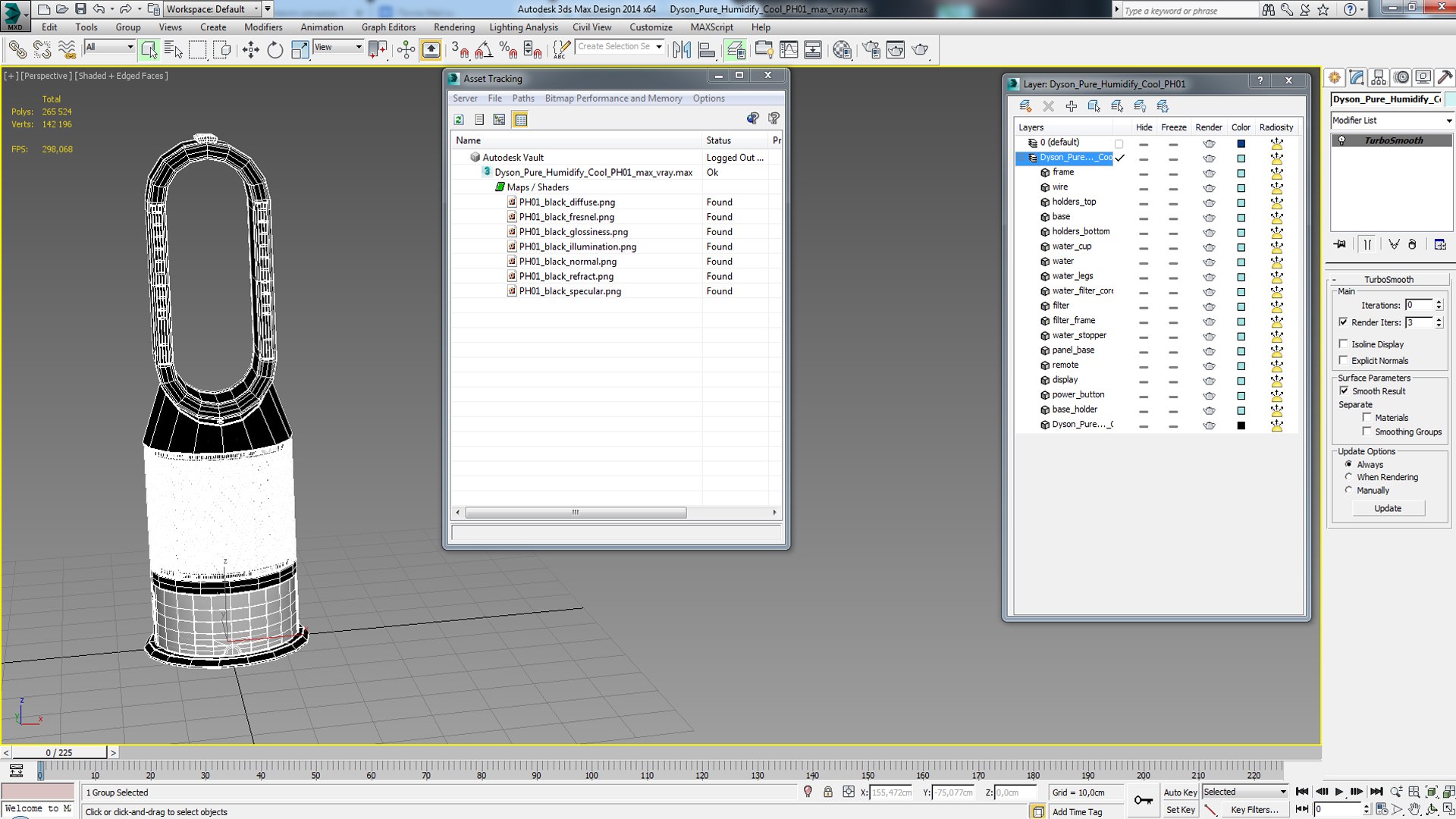Image resolution: width=1456 pixels, height=819 pixels.
Task: Collapse the TurboSmooth rollout
Action: pyautogui.click(x=1389, y=279)
